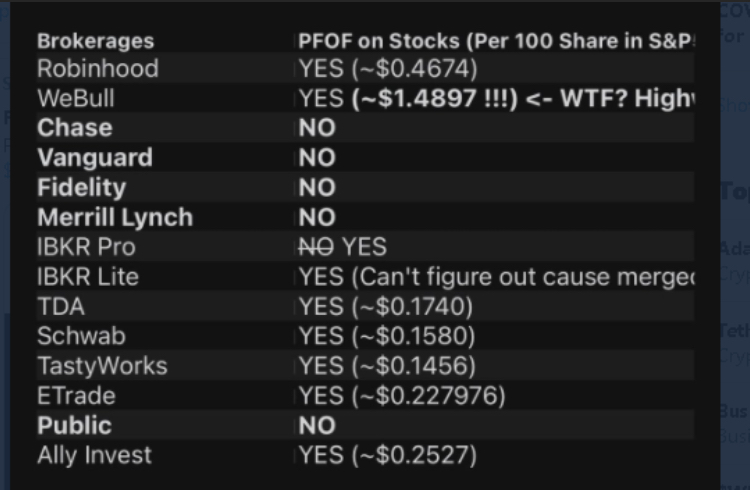750x490 pixels.
Task: Click the struck-through NO YES cell
Action: tap(343, 246)
